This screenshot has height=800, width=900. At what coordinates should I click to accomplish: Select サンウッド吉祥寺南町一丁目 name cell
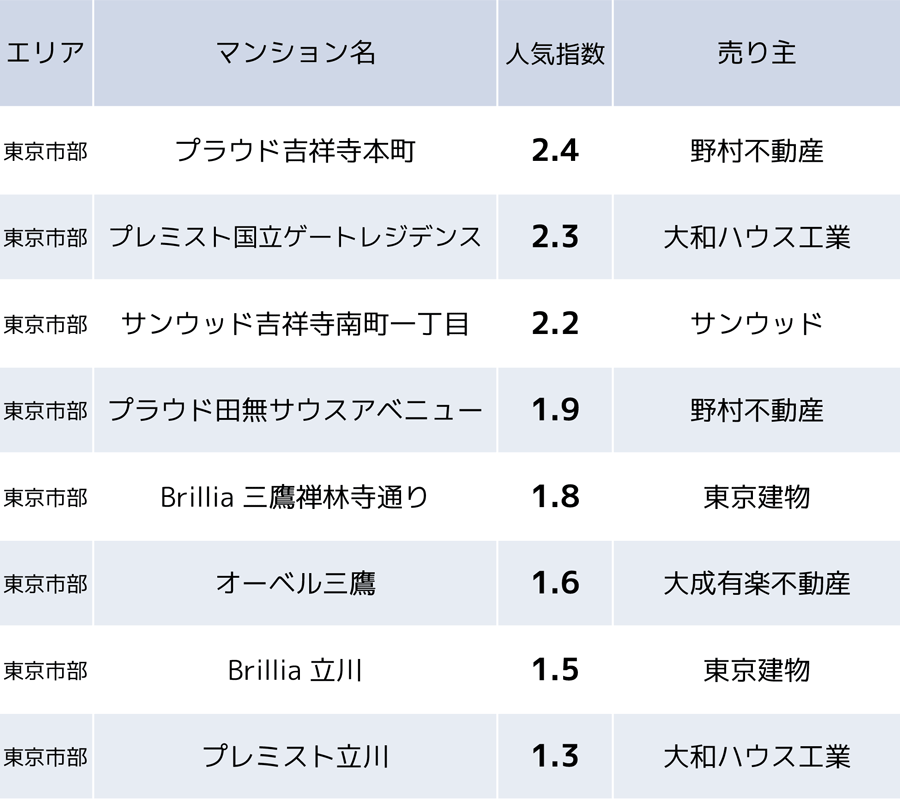[295, 324]
